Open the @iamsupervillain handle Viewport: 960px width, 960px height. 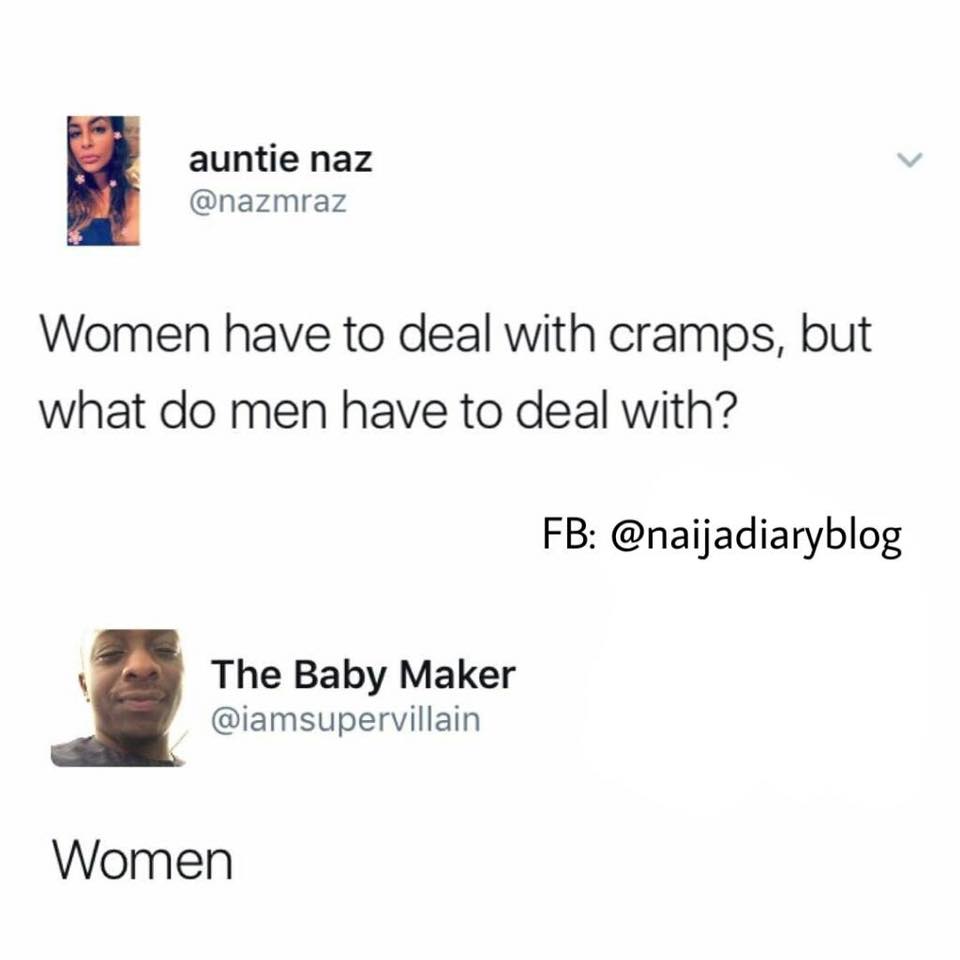point(346,719)
